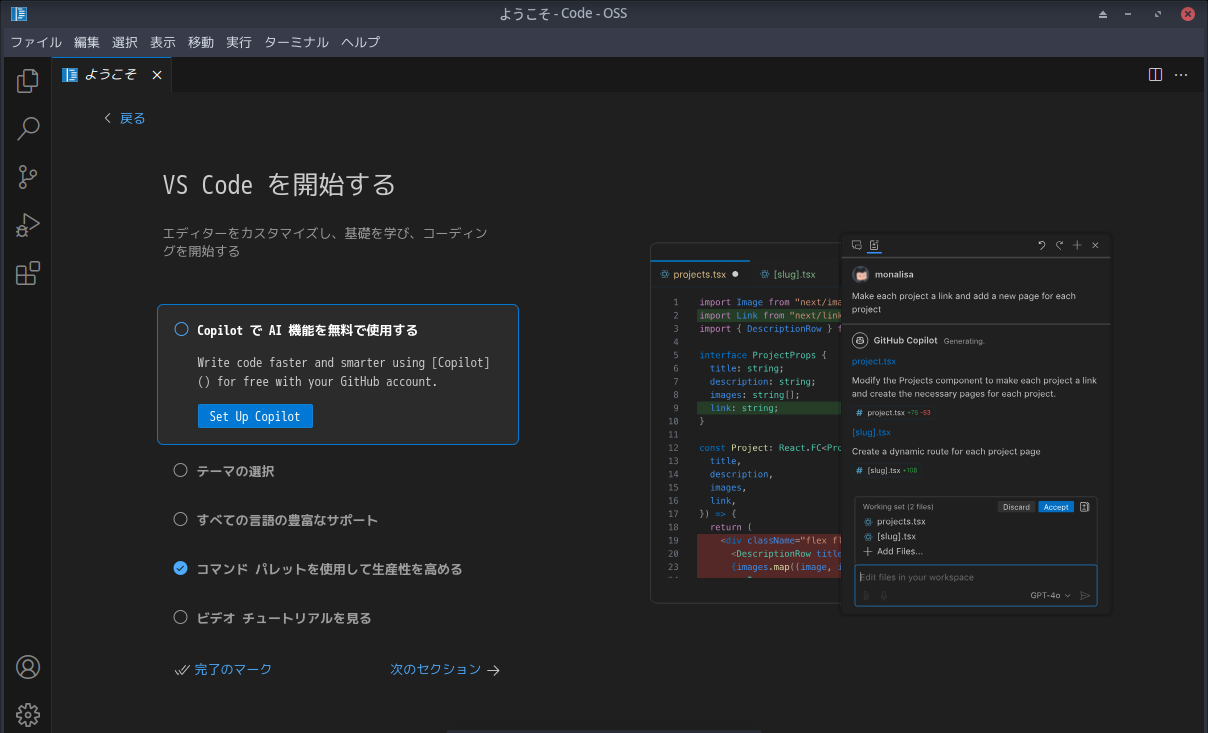
Task: Split the editor with the layout icon
Action: [x=1156, y=74]
